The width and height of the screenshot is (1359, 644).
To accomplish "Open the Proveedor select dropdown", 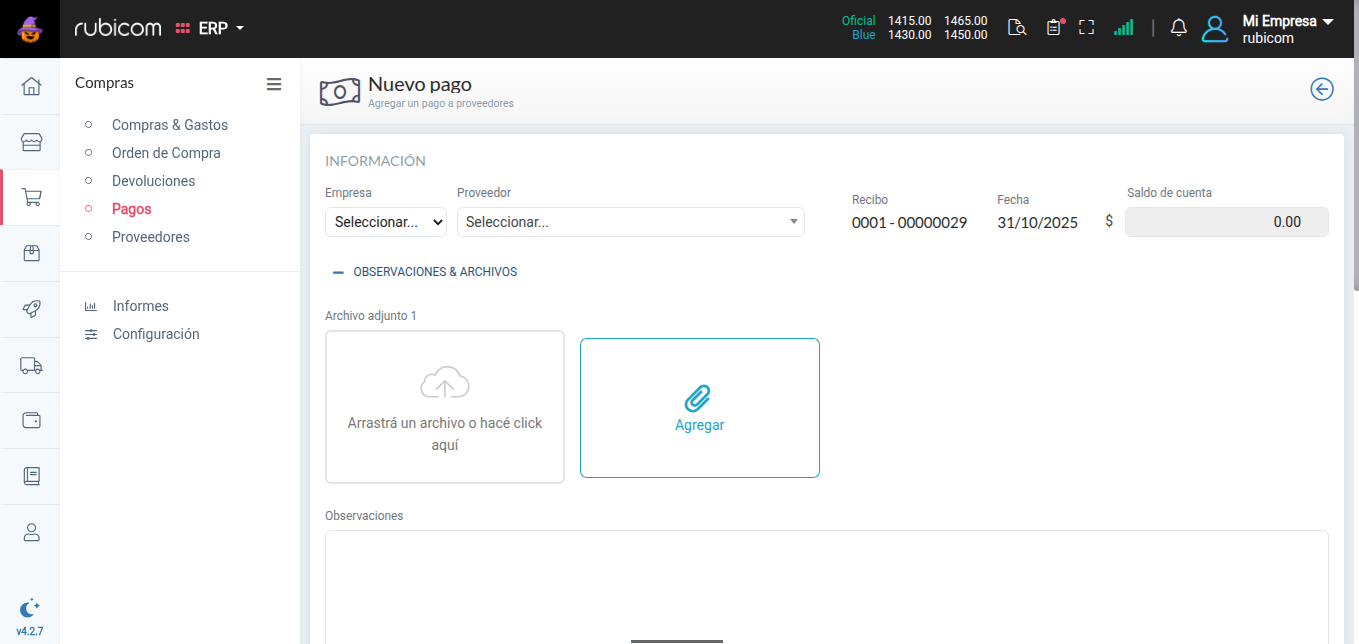I will point(630,222).
